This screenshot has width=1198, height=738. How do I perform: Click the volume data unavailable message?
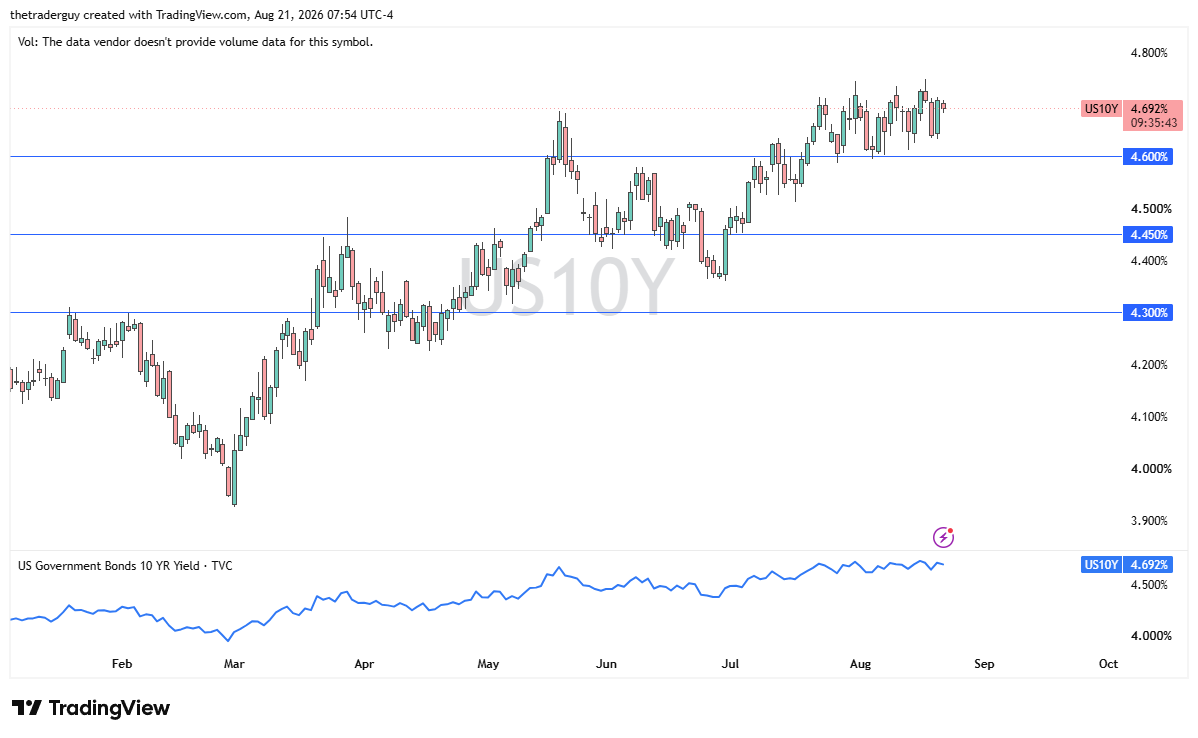[x=196, y=42]
